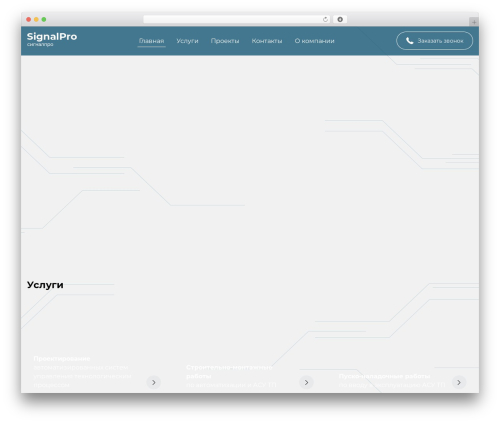Navigate to Контакты
Screen dimensions: 500x423
click(267, 41)
